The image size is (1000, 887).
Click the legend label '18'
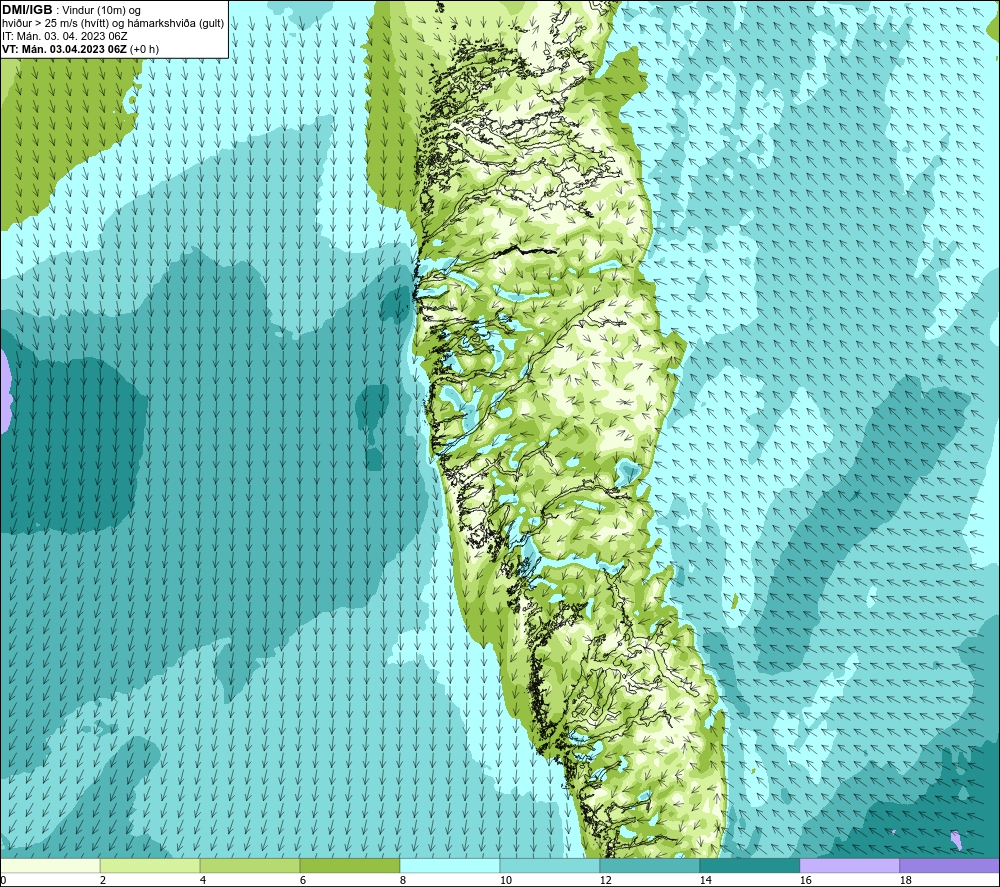pos(905,880)
